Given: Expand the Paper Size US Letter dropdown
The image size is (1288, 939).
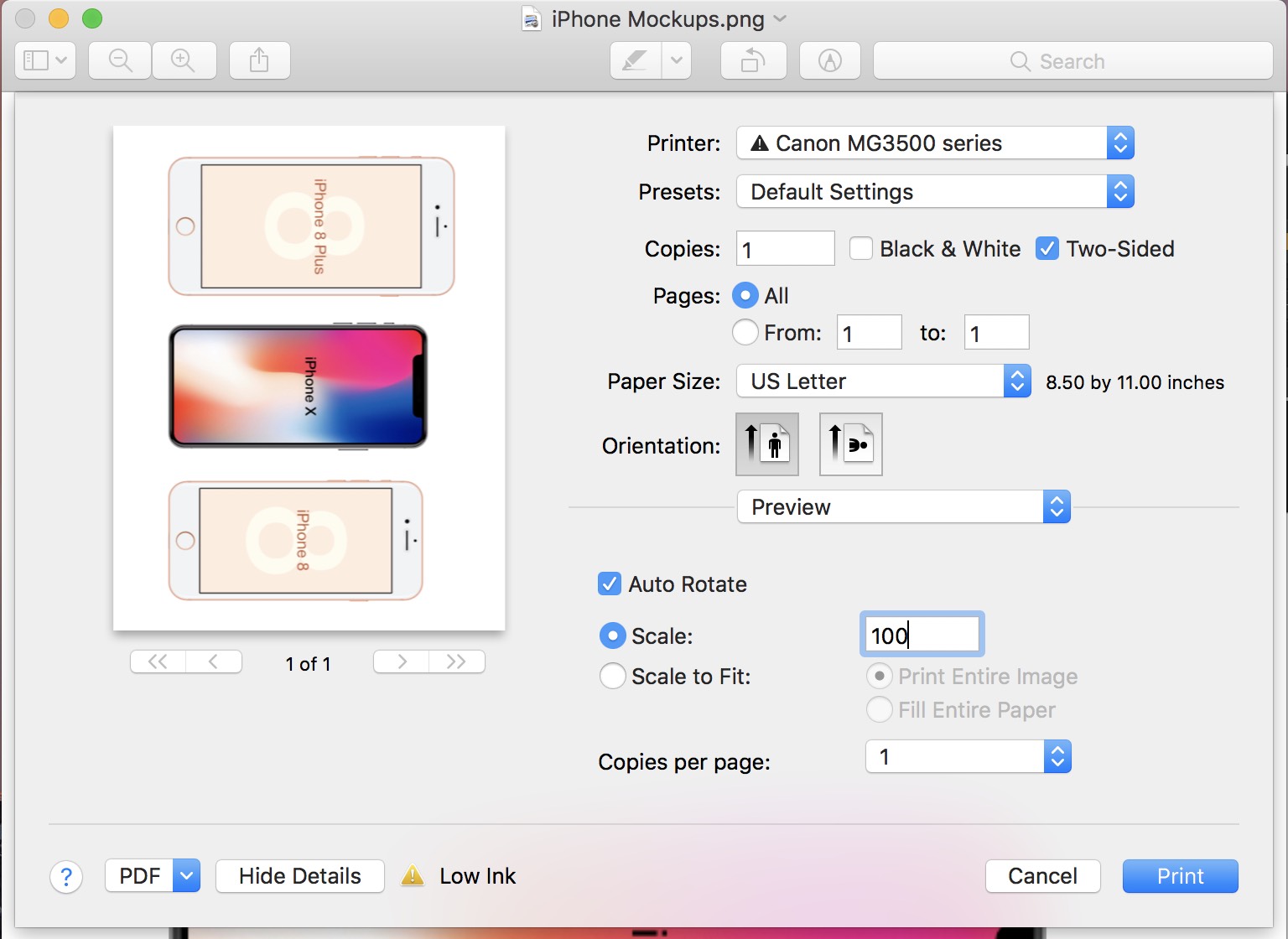Looking at the screenshot, I should pyautogui.click(x=883, y=381).
